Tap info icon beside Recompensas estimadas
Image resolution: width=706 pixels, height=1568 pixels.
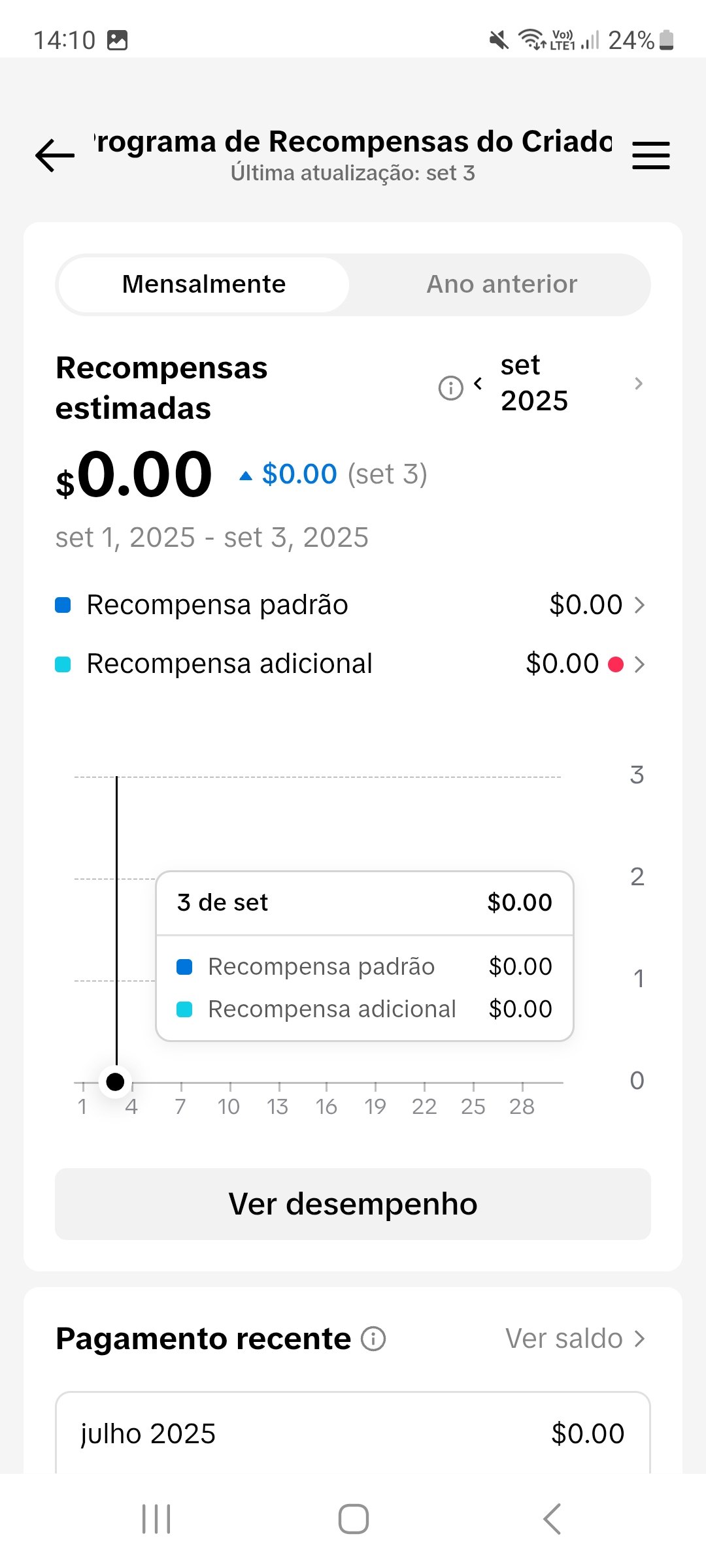[450, 387]
